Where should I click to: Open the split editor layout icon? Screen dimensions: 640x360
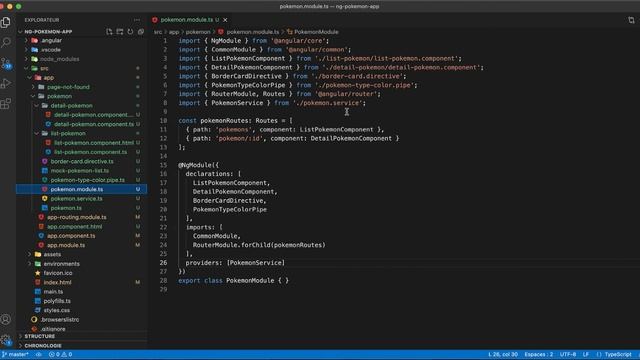click(631, 20)
